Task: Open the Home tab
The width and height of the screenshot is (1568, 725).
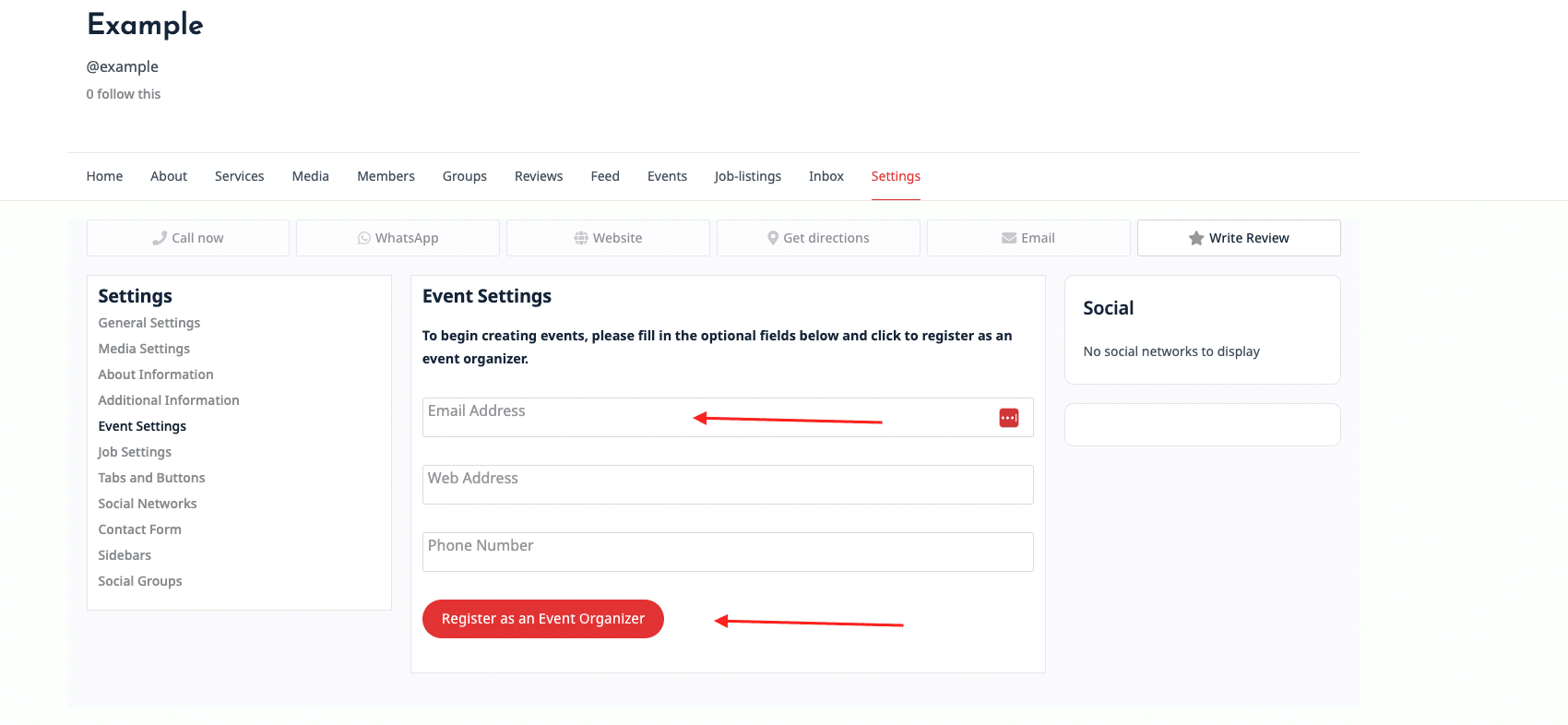Action: (104, 176)
